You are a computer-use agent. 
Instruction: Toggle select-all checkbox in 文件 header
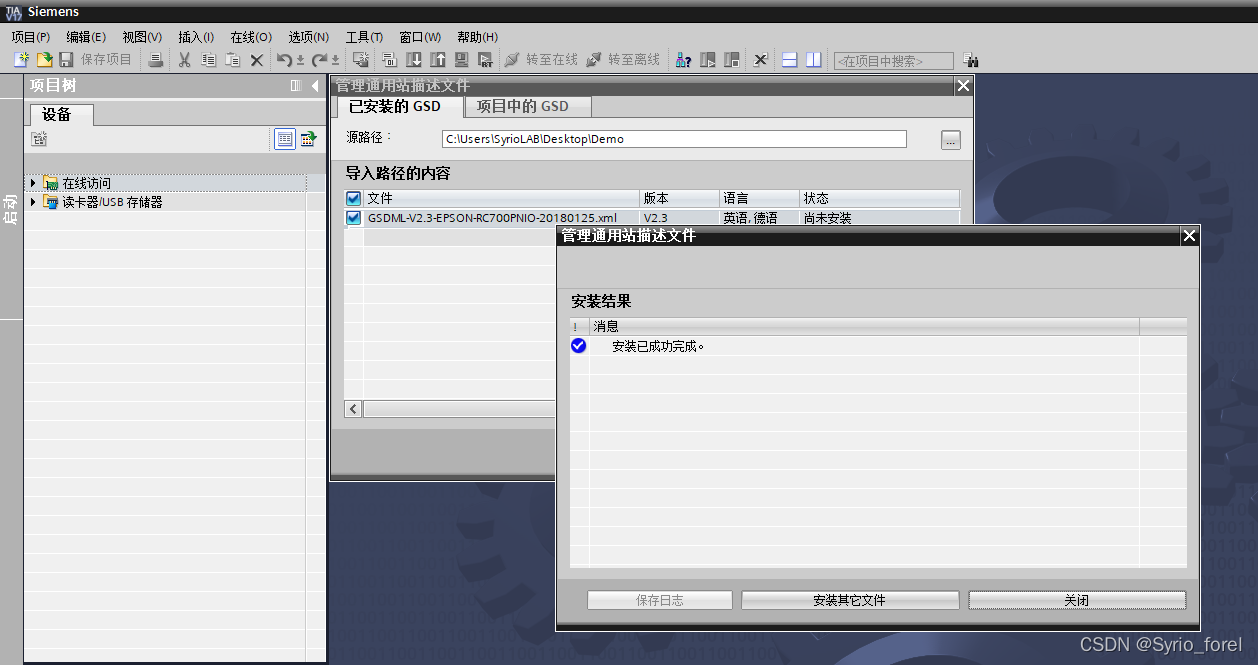[353, 198]
